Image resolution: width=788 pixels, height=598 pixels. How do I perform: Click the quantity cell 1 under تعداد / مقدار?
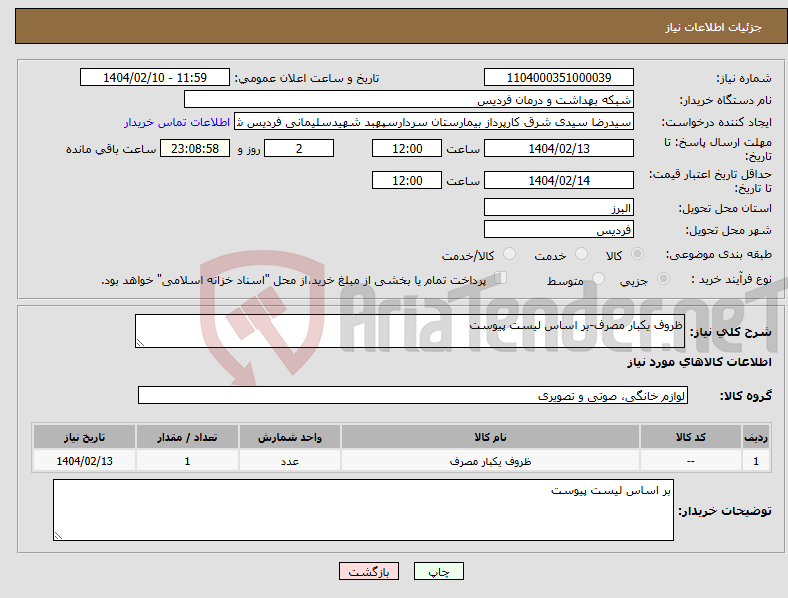[187, 461]
